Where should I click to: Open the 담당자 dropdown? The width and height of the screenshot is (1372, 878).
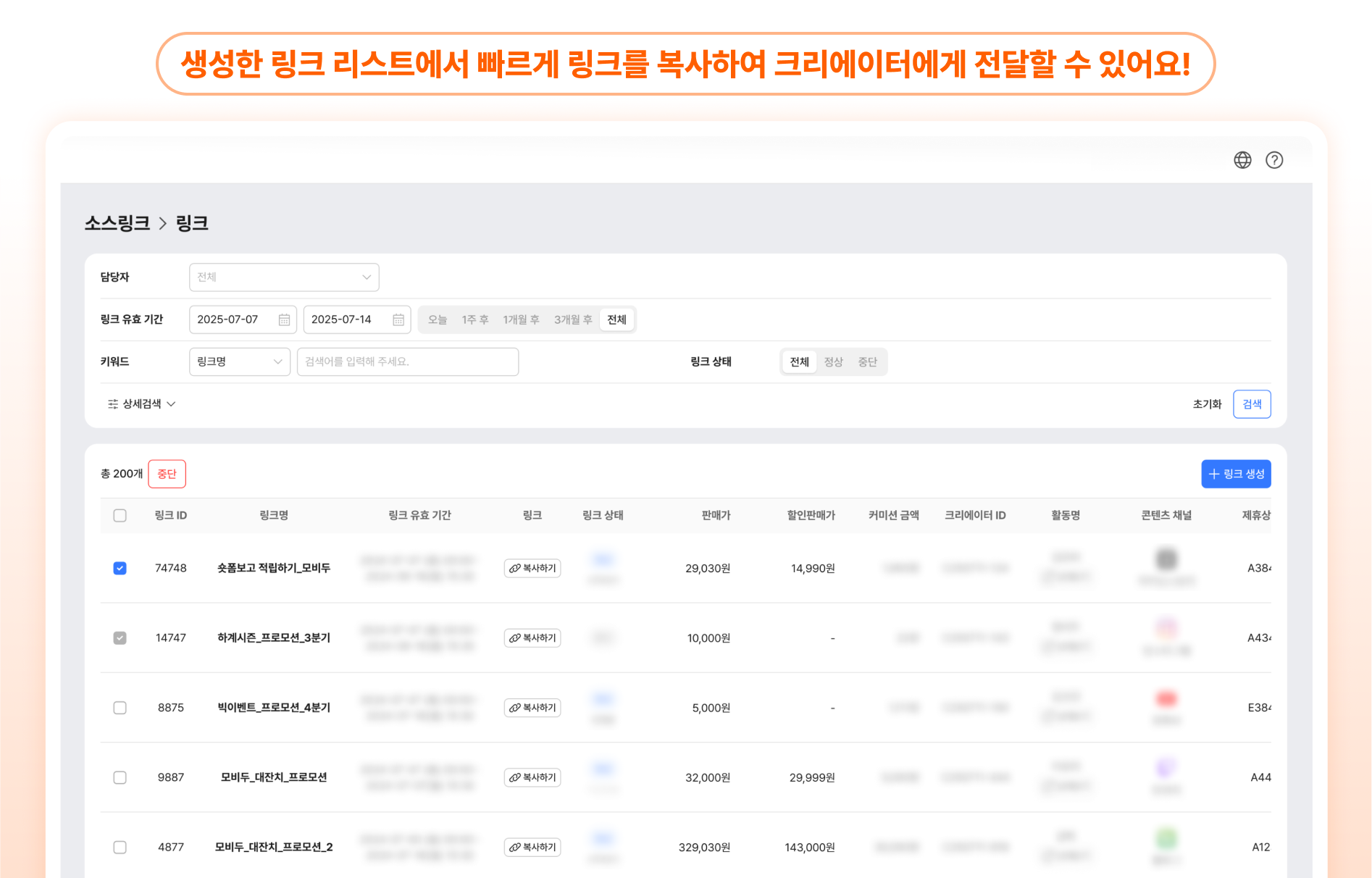(x=284, y=277)
